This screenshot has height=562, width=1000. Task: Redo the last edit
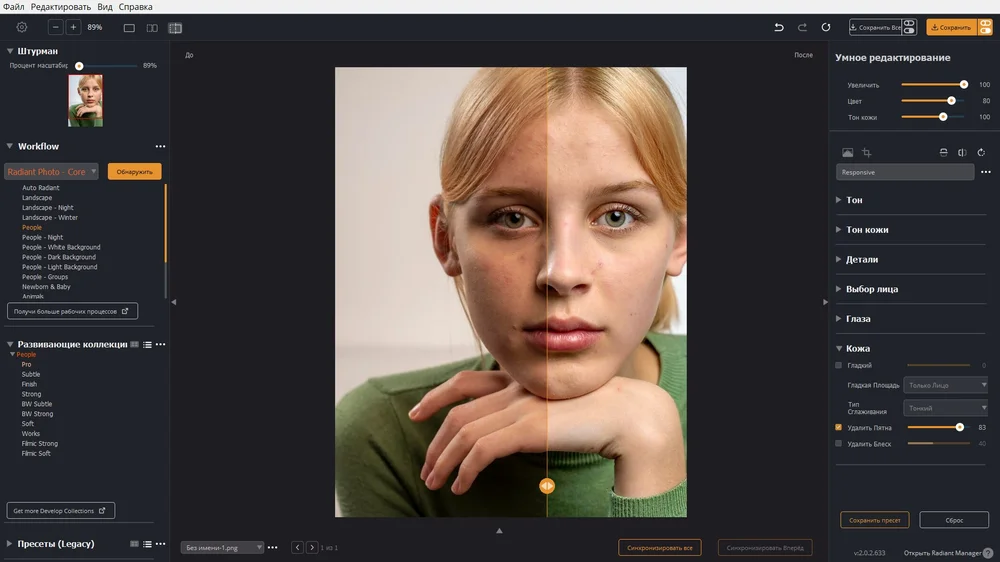802,27
